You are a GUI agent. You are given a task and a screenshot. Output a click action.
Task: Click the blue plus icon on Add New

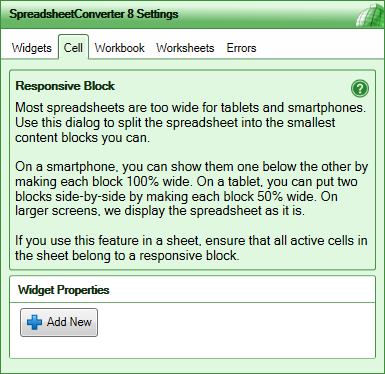(34, 322)
